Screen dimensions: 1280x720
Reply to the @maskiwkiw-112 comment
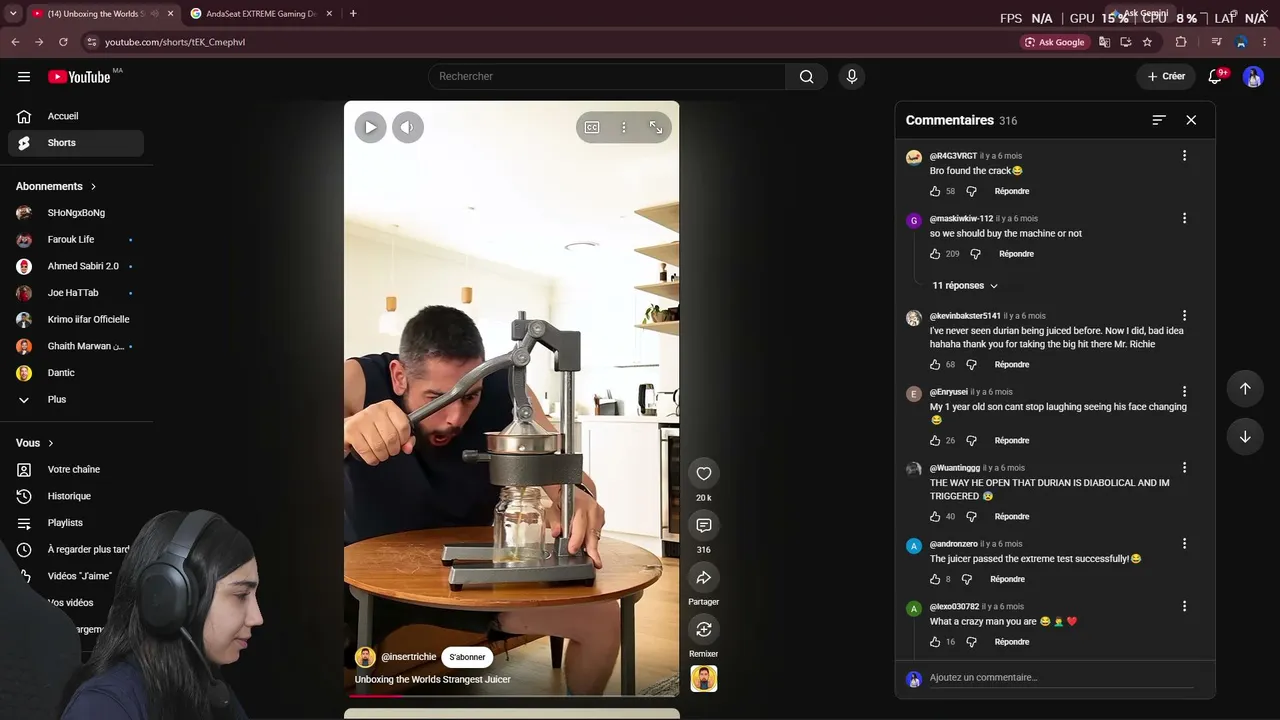(1016, 254)
